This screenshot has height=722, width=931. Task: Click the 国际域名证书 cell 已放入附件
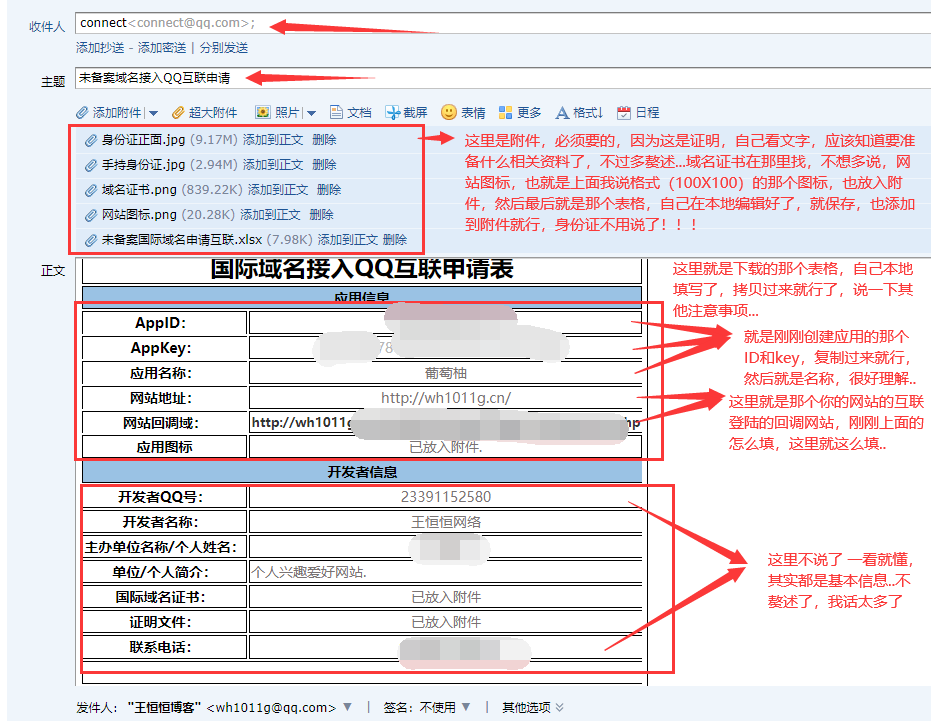tap(446, 597)
